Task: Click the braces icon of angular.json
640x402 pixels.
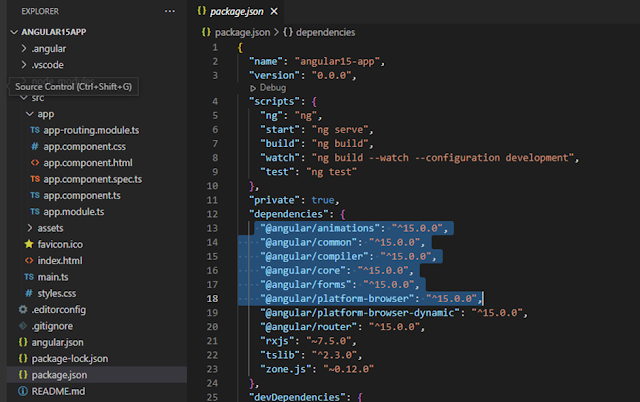Action: pyautogui.click(x=23, y=342)
